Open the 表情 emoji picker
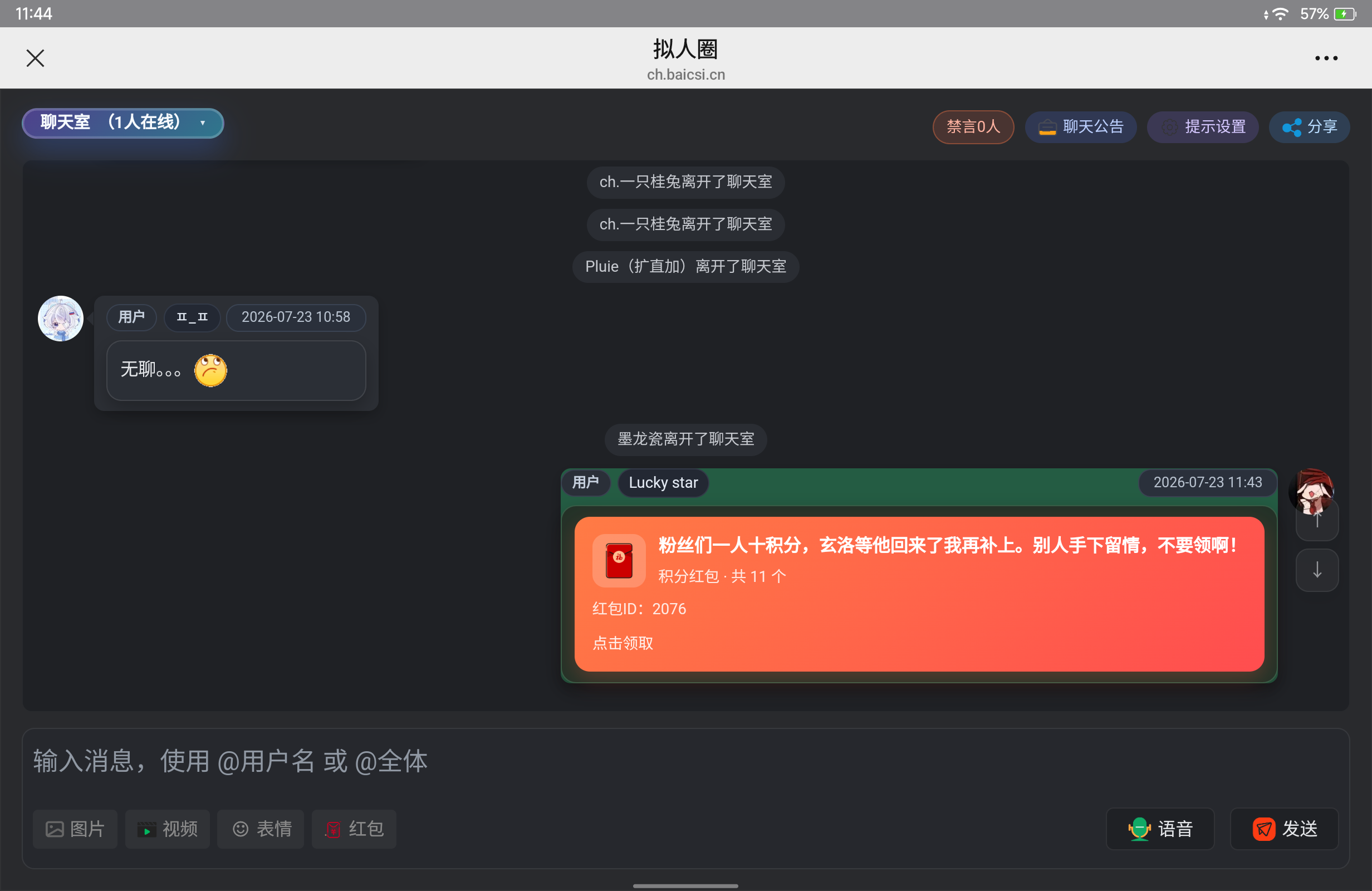Screen dimensions: 1372x891 261,829
